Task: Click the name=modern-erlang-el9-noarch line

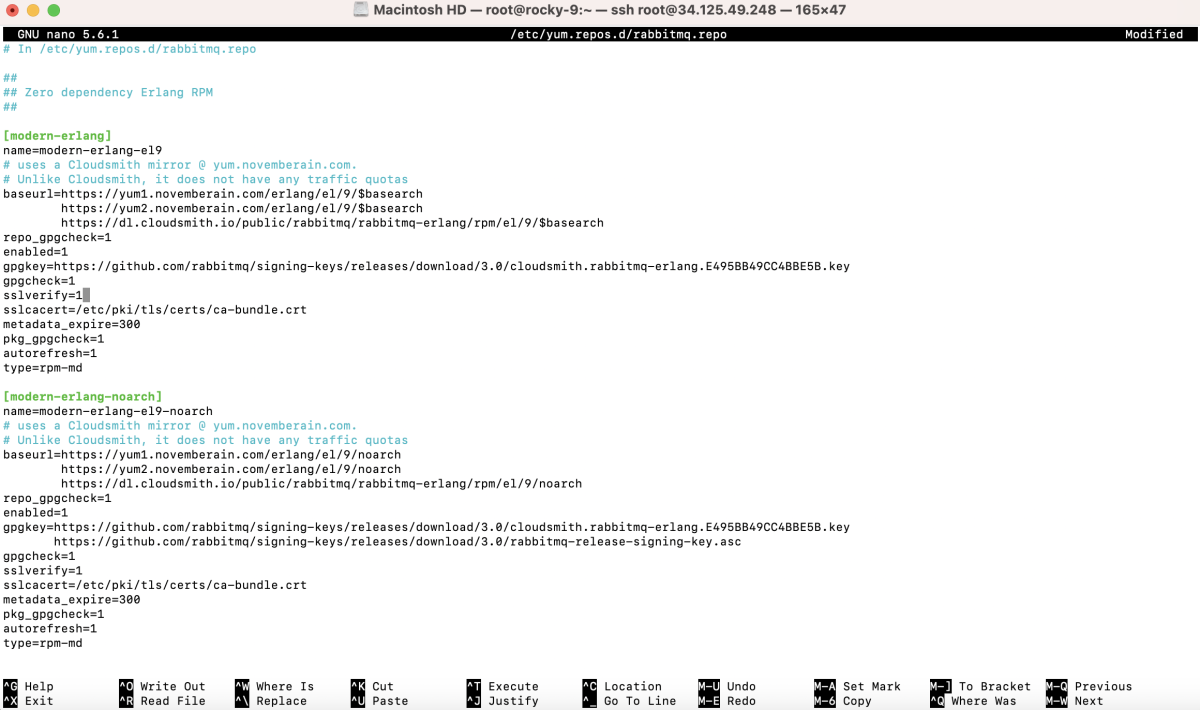Action: point(108,411)
